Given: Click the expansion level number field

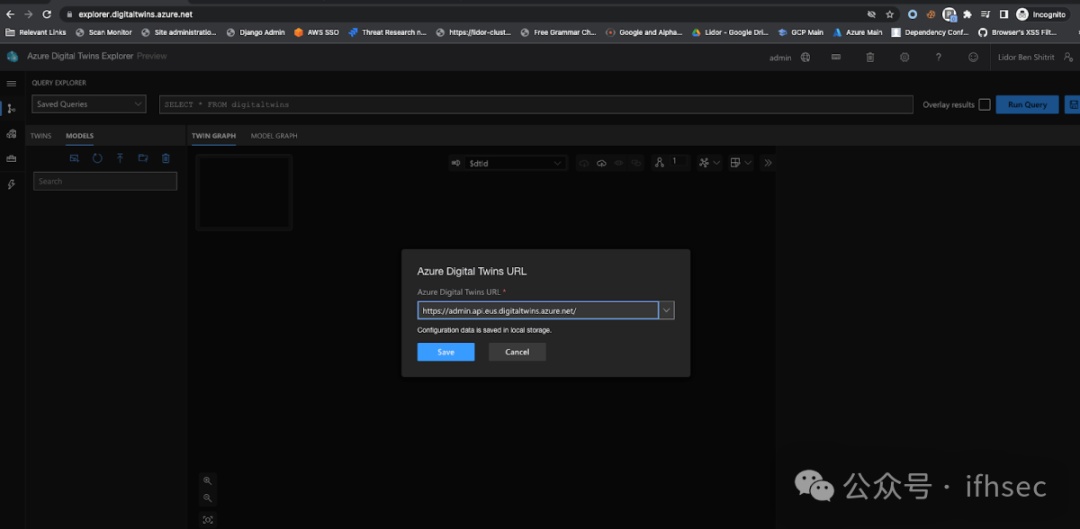Looking at the screenshot, I should pyautogui.click(x=678, y=163).
